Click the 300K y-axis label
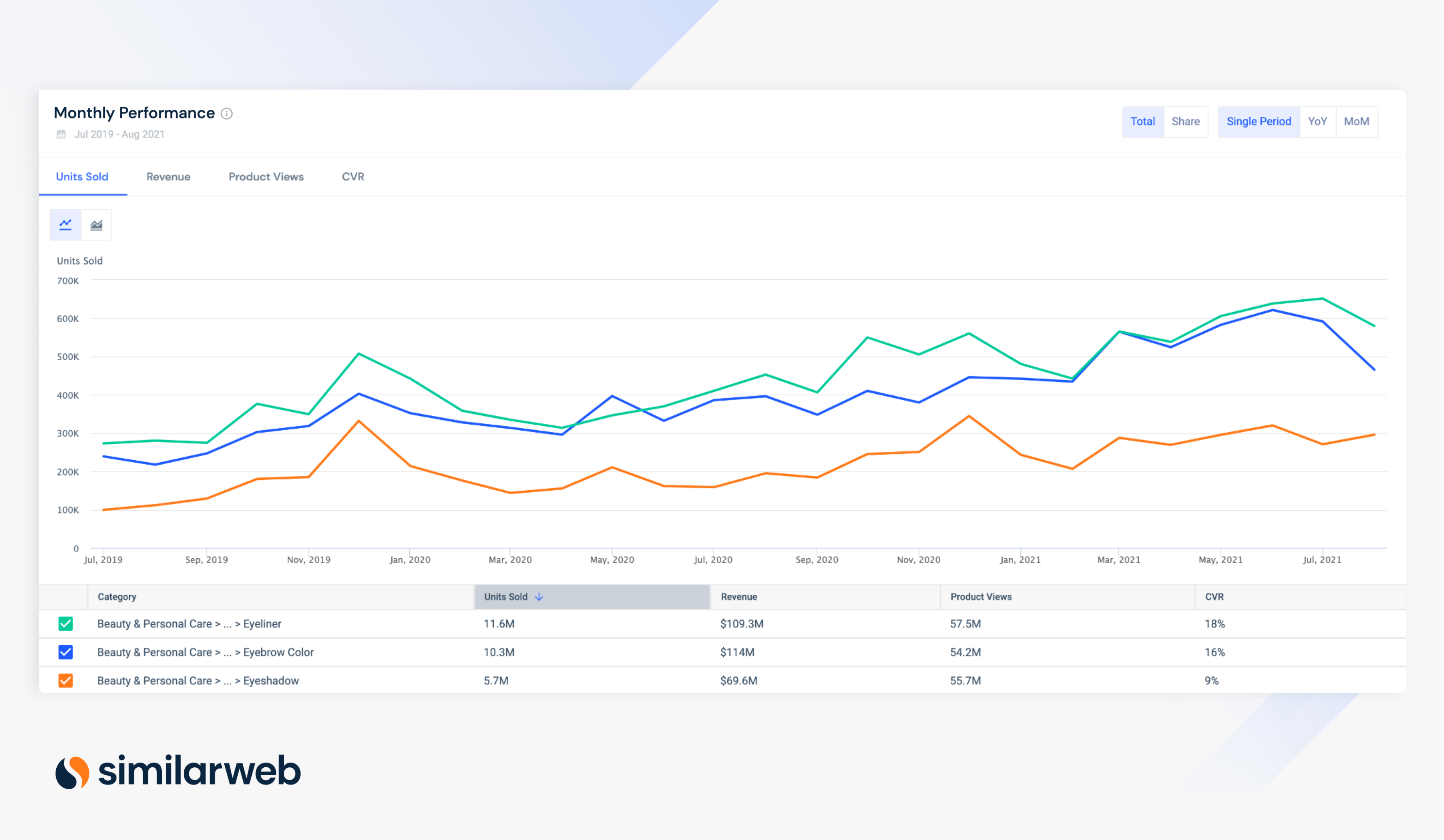The width and height of the screenshot is (1444, 840). (x=68, y=433)
